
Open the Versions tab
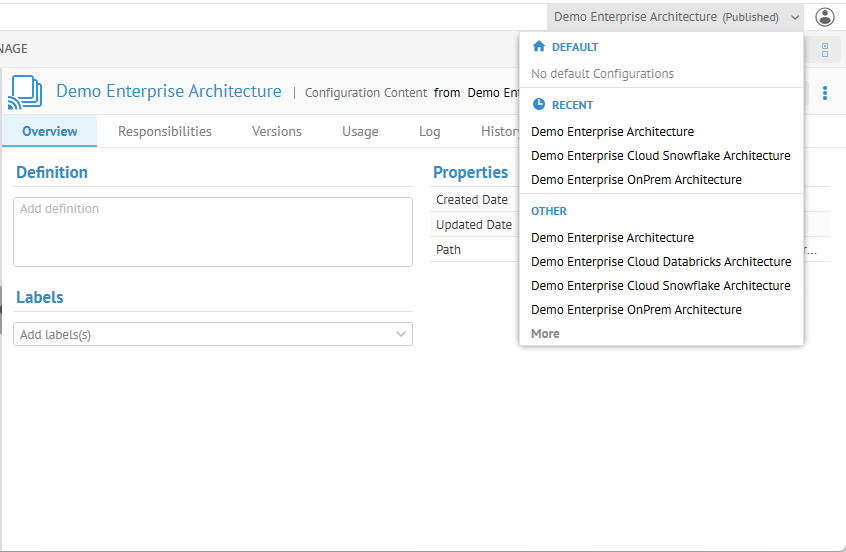[276, 131]
